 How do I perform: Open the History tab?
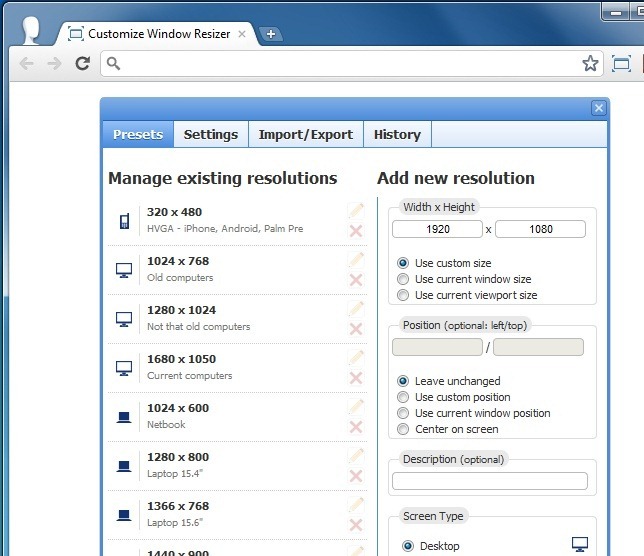(397, 134)
